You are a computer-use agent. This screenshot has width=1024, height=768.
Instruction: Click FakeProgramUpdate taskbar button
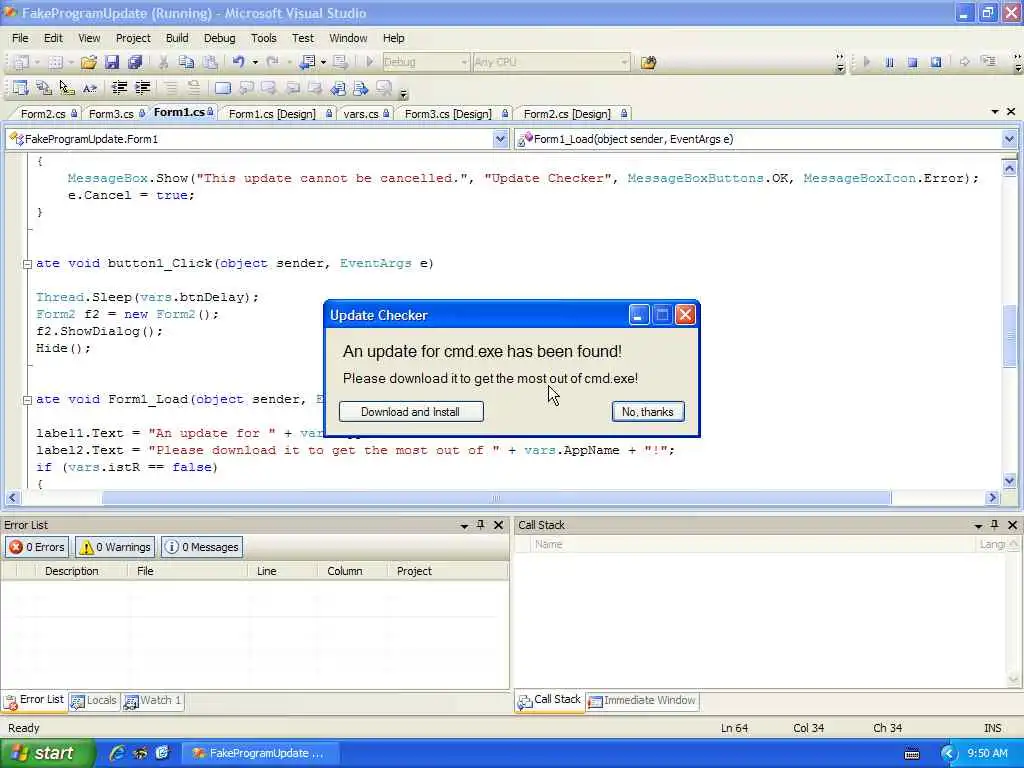(260, 753)
